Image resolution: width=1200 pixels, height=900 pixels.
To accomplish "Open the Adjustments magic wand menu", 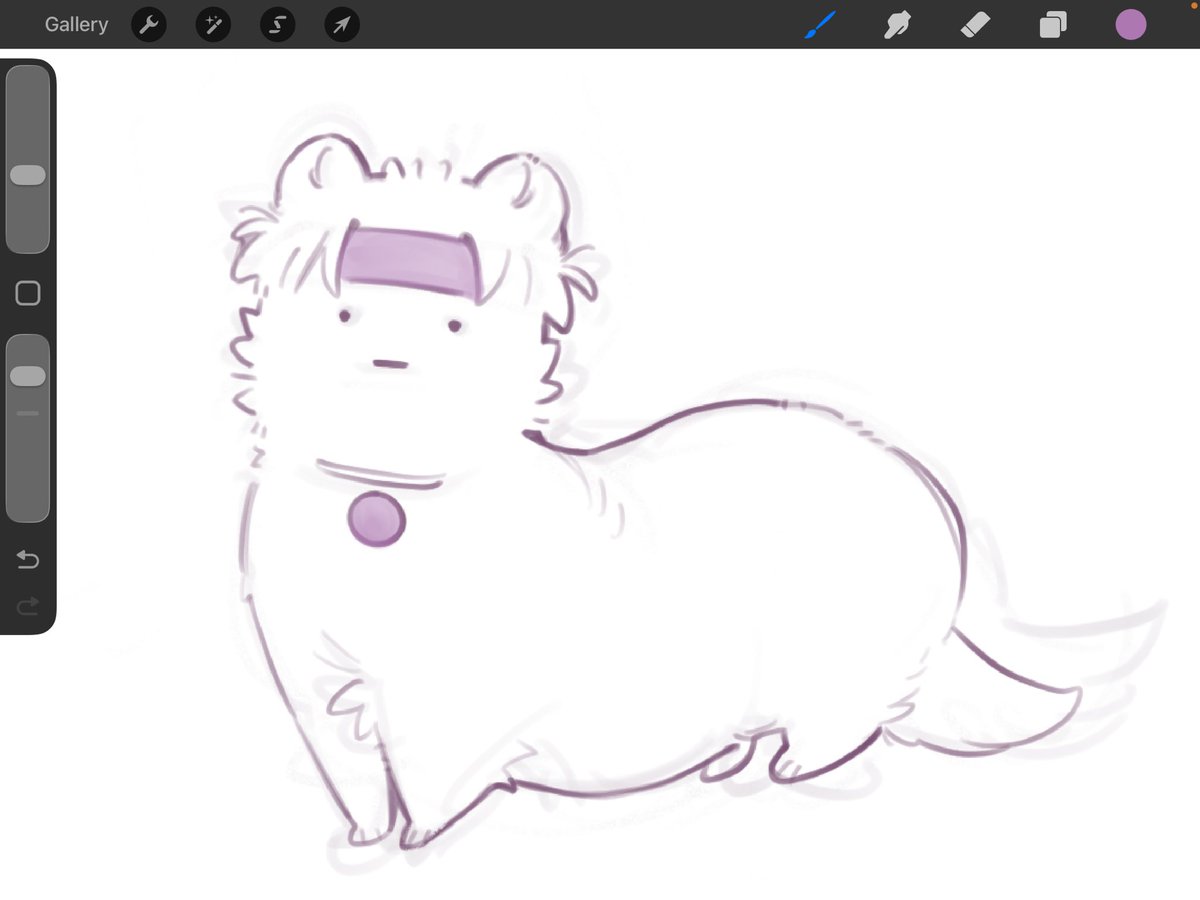I will coord(213,25).
